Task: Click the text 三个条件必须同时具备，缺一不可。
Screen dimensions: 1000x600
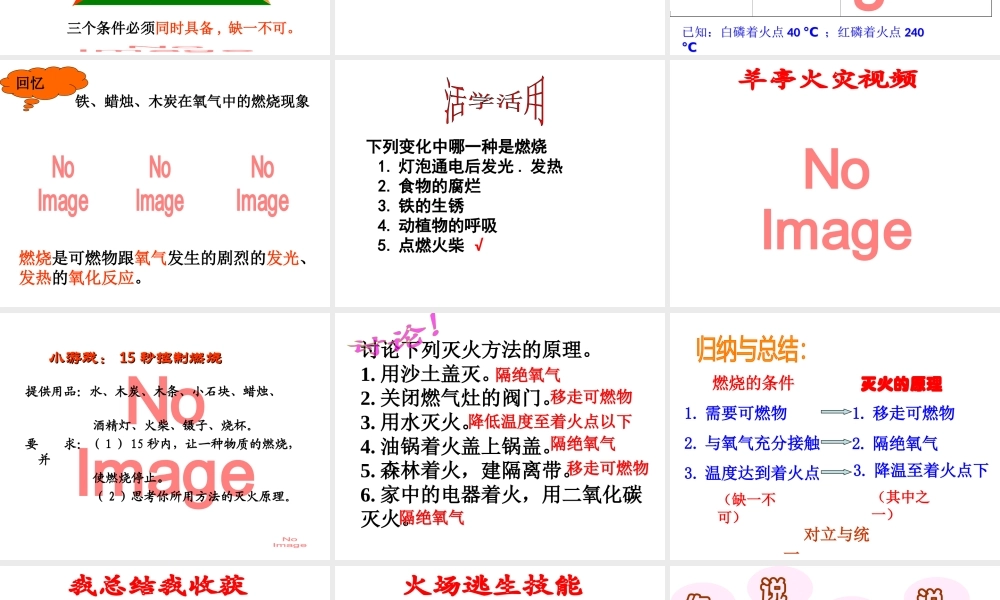Action: [x=181, y=28]
